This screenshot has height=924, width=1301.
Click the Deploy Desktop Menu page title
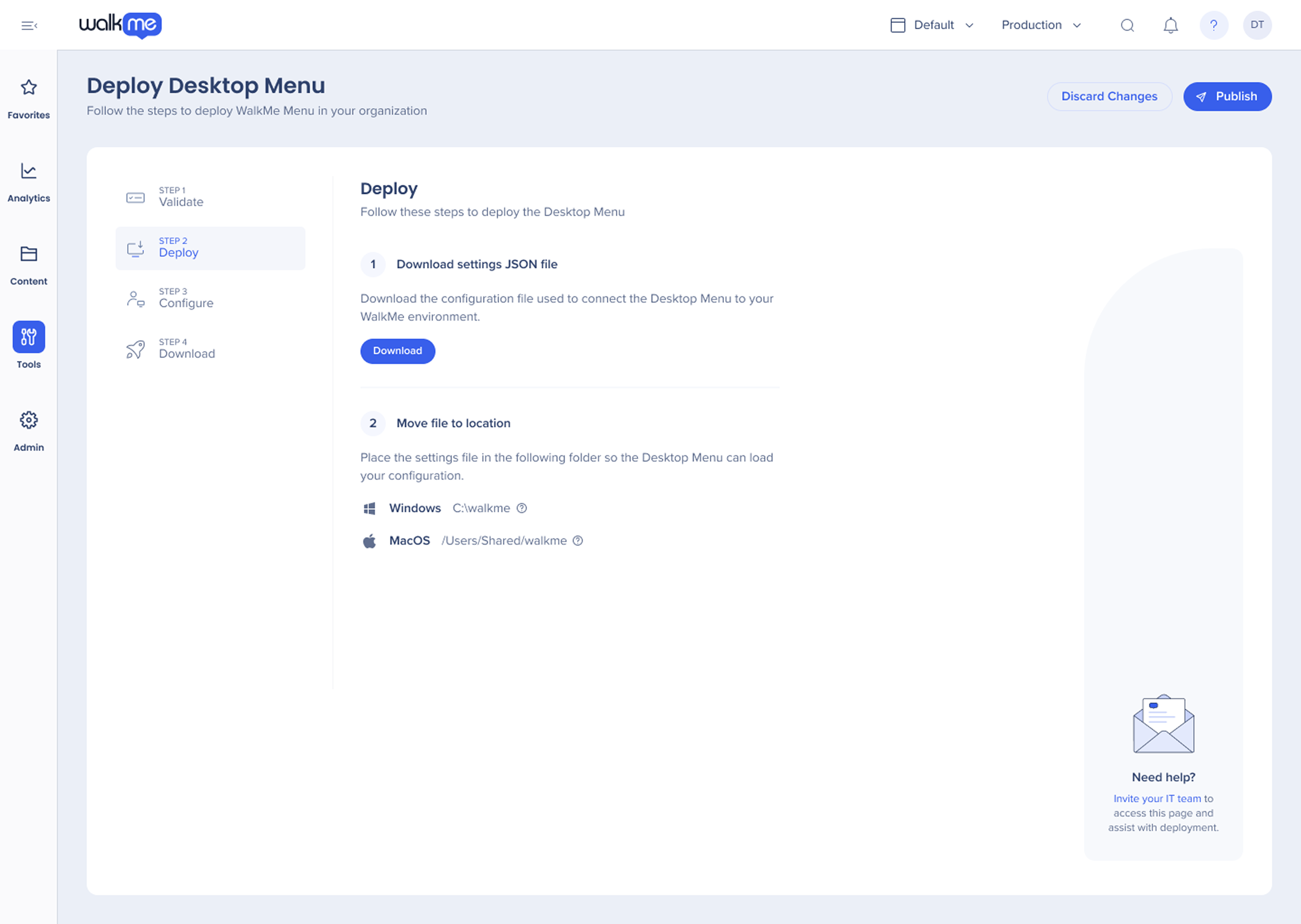(206, 85)
